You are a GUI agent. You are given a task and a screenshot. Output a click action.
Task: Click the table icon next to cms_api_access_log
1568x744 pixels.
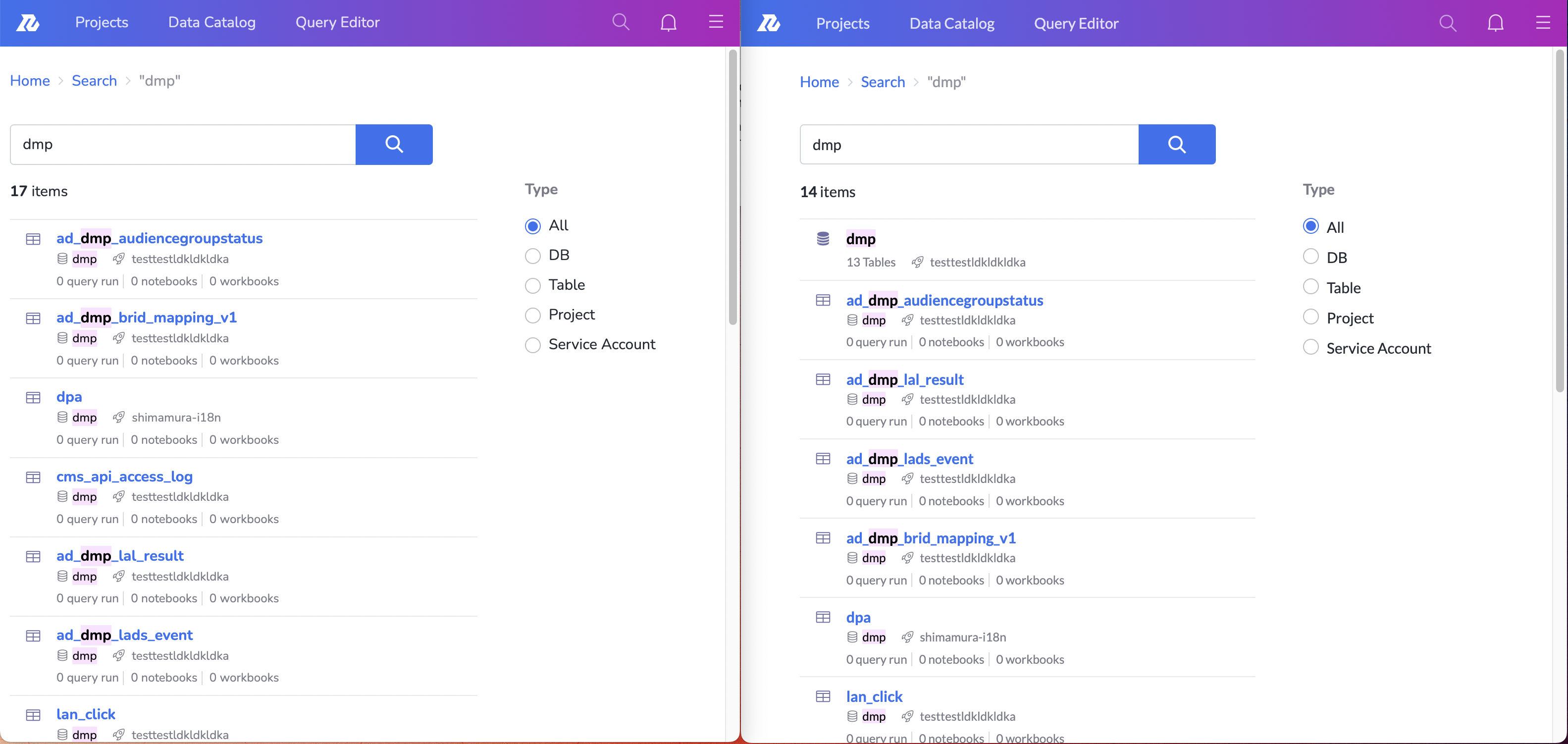coord(34,478)
